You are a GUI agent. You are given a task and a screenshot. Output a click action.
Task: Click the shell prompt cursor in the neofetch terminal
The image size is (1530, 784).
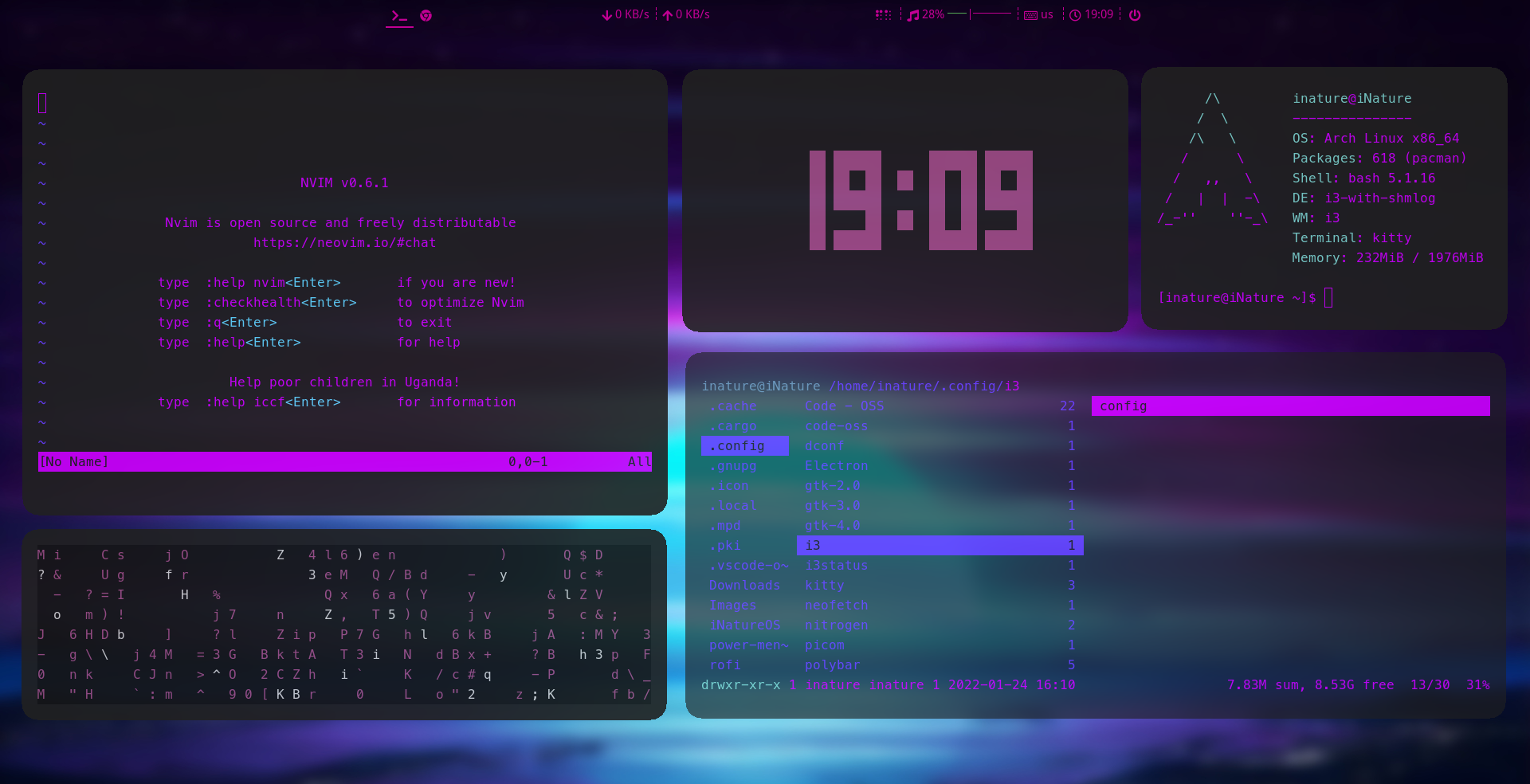coord(1328,298)
